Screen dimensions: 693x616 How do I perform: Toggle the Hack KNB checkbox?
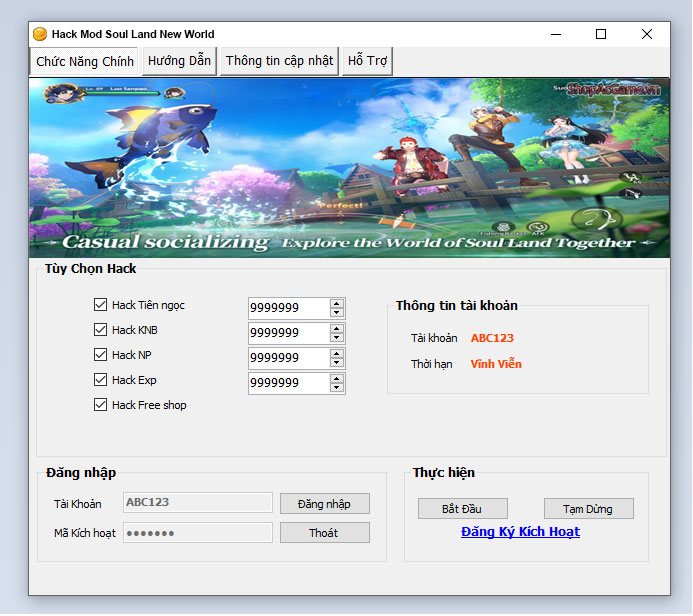(x=100, y=330)
